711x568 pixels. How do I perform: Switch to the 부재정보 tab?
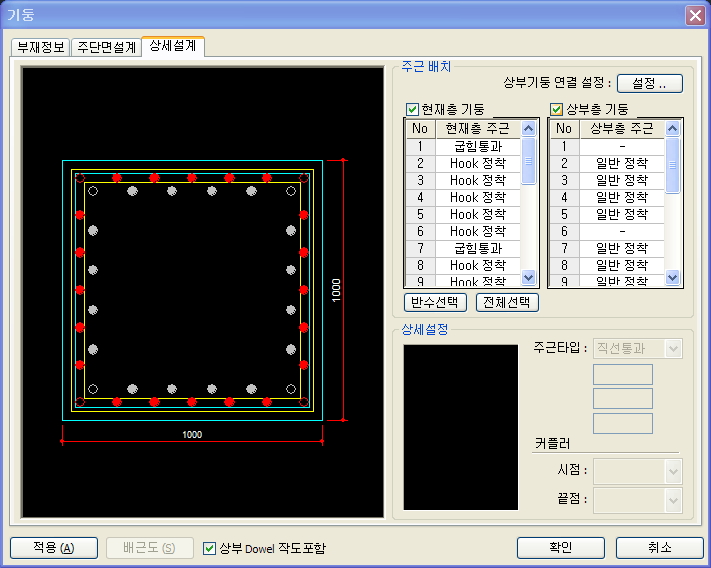[40, 47]
